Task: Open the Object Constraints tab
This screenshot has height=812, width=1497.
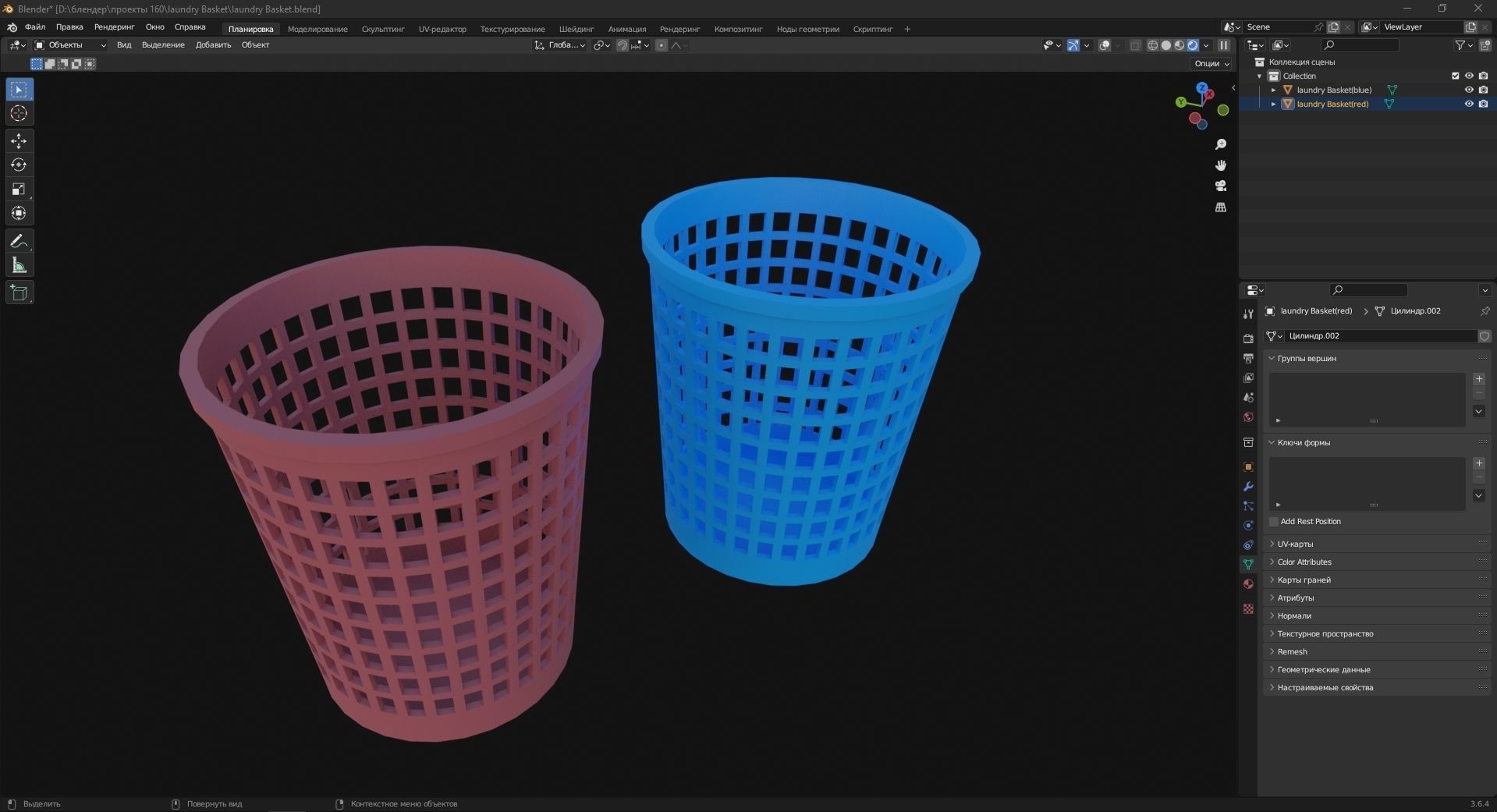Action: pos(1248,544)
